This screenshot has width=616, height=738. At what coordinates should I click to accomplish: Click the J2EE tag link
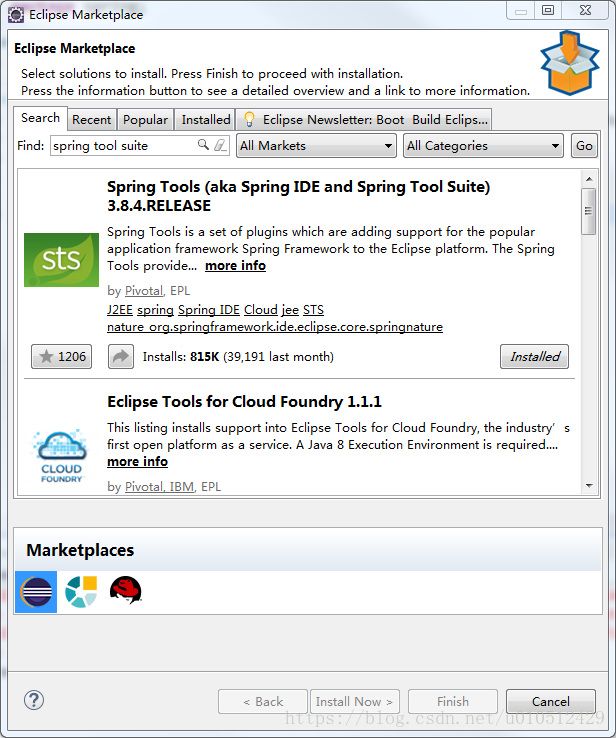120,310
